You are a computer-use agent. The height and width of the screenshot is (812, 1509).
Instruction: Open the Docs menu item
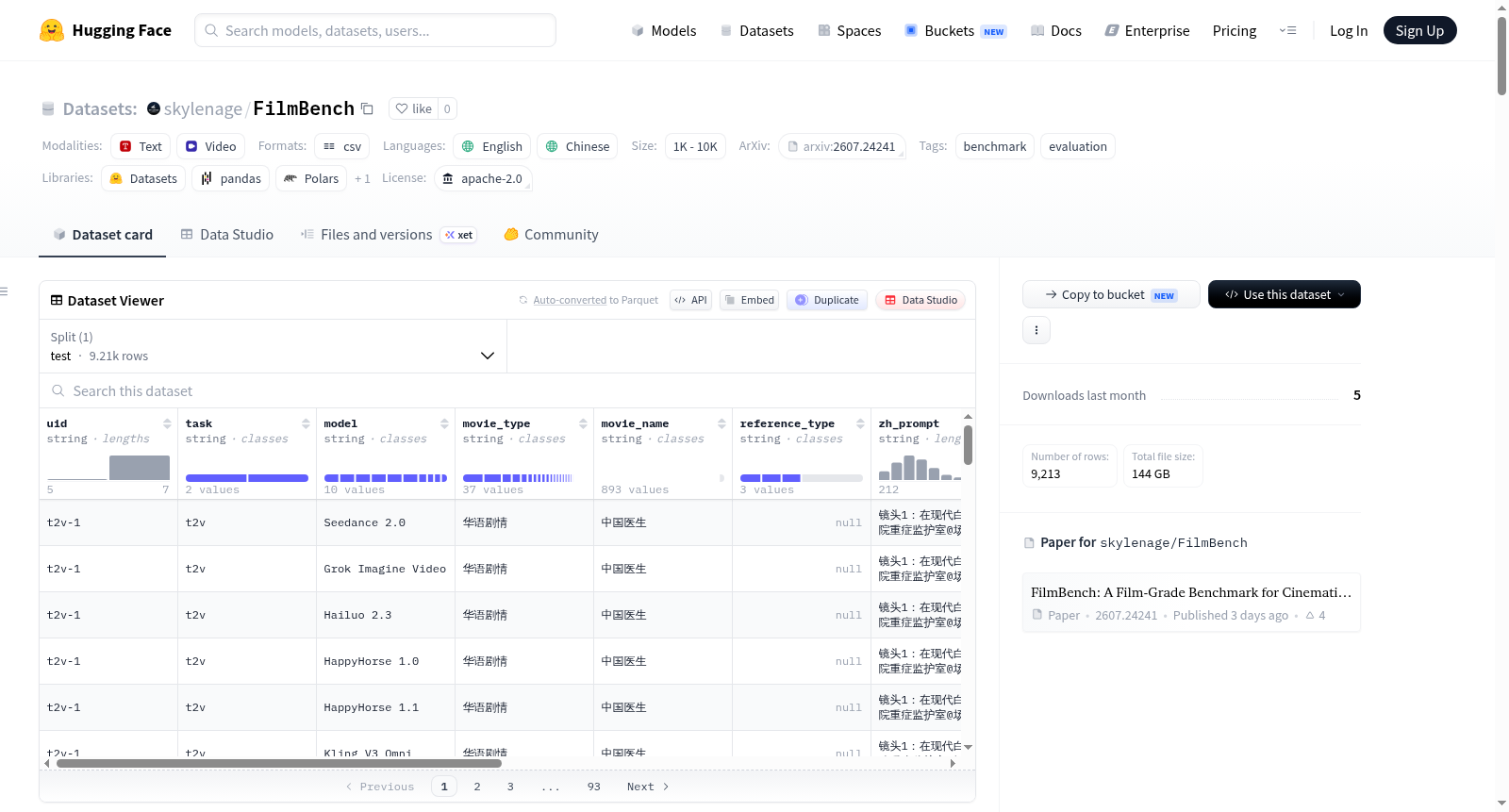1056,30
